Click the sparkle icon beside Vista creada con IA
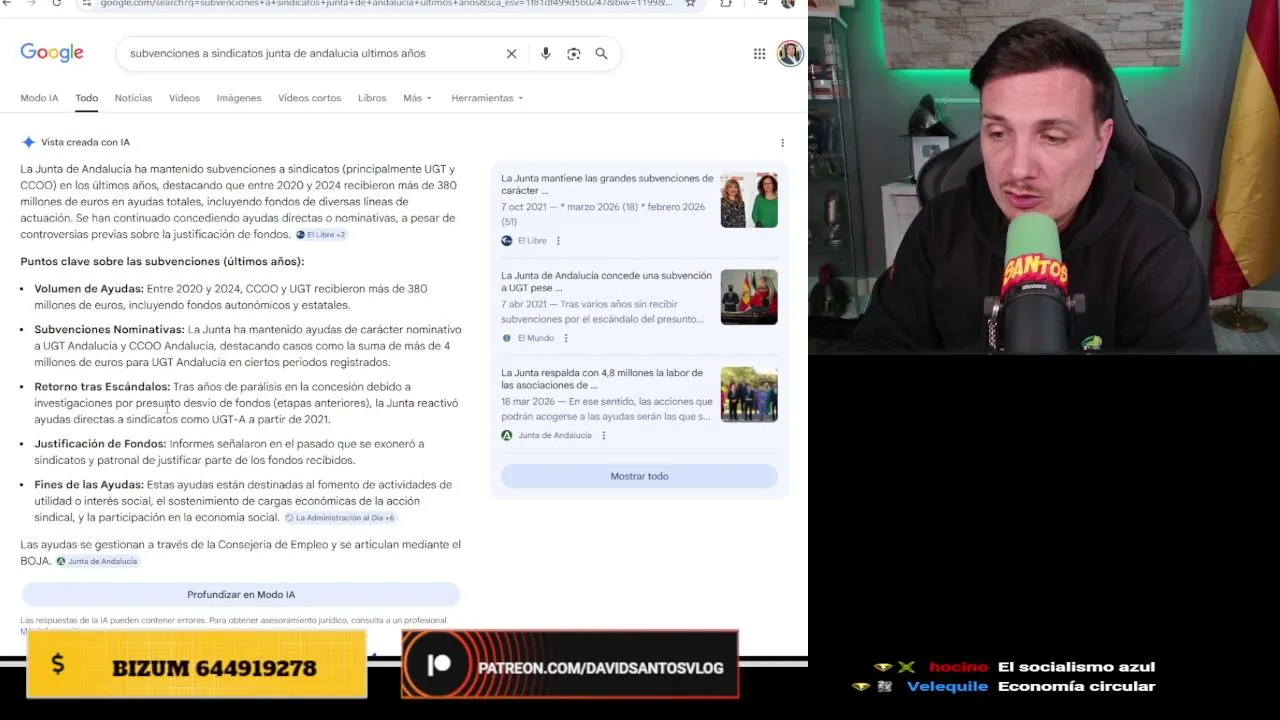The width and height of the screenshot is (1280, 720). point(28,142)
